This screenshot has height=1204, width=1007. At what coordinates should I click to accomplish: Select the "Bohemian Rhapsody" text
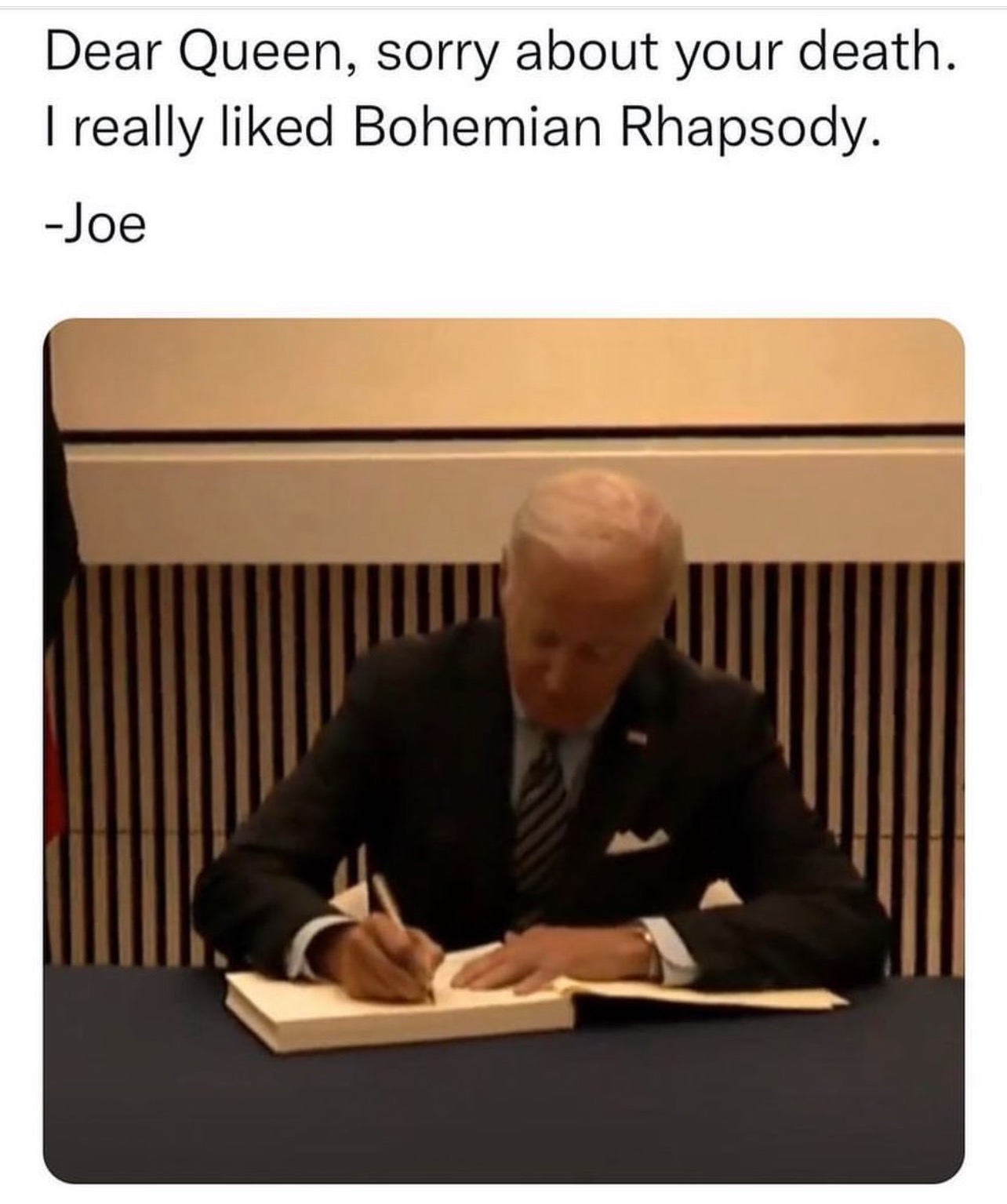(x=613, y=128)
